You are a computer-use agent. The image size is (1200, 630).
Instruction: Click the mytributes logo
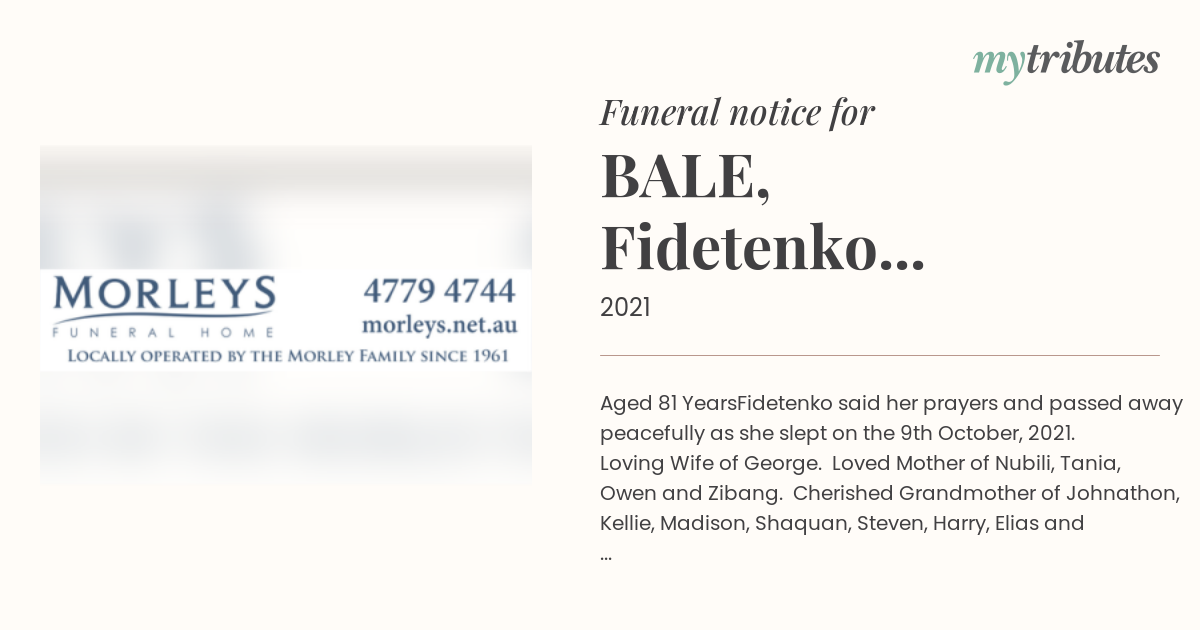[x=1066, y=62]
